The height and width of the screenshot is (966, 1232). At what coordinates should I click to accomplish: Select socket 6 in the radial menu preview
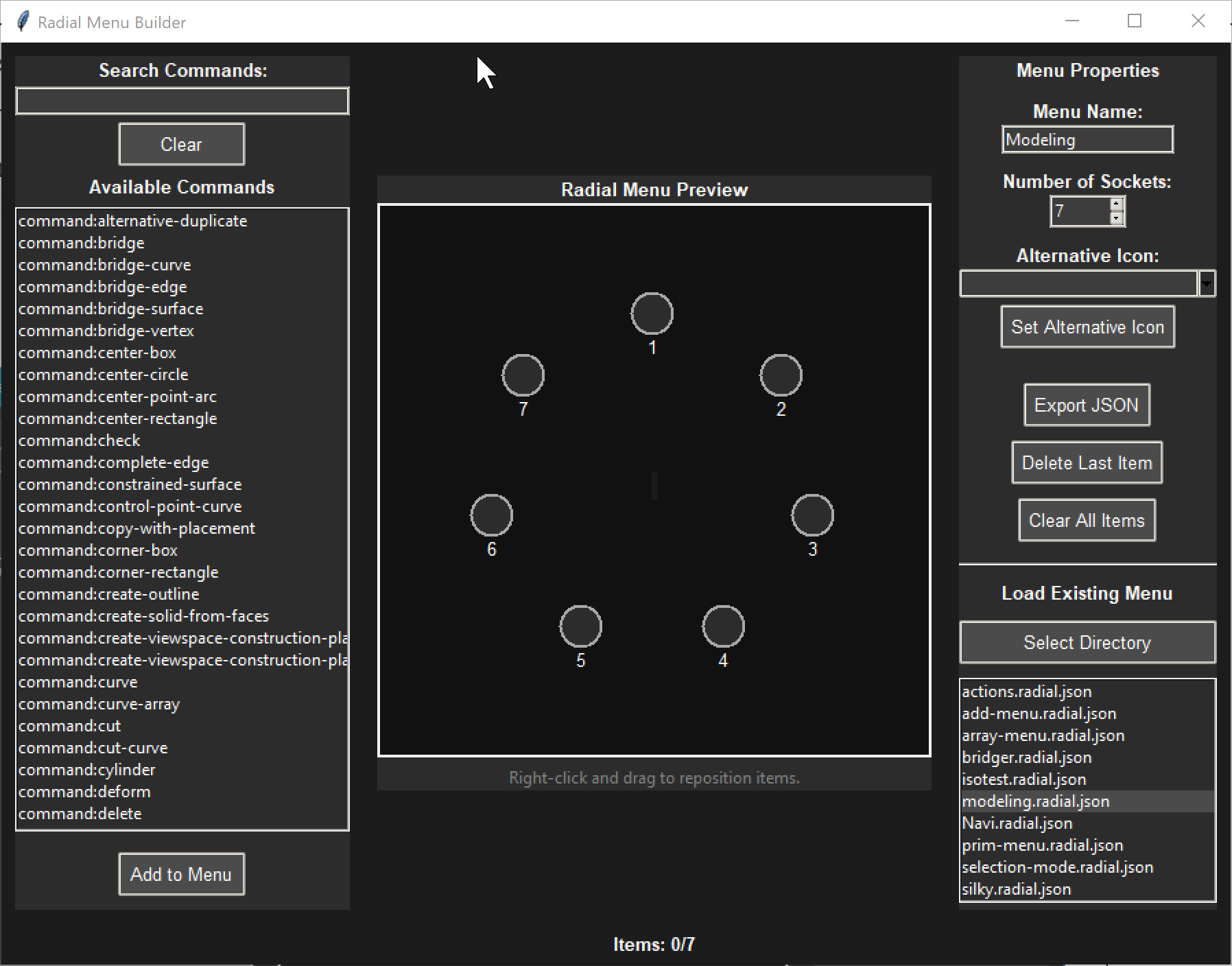pyautogui.click(x=491, y=515)
